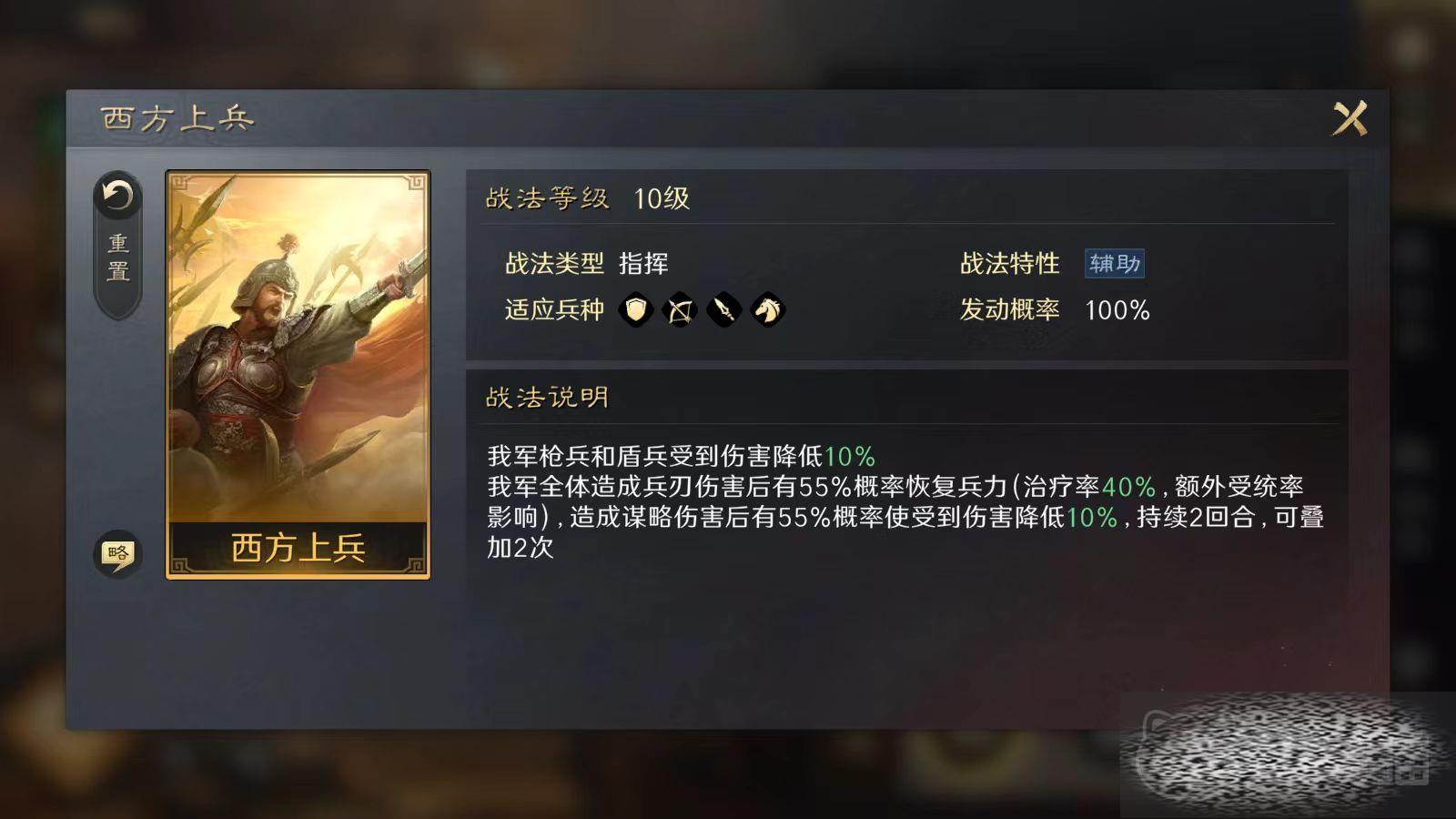Open the 略 brief speech-bubble icon
Screen dimensions: 1456x819
point(117,553)
